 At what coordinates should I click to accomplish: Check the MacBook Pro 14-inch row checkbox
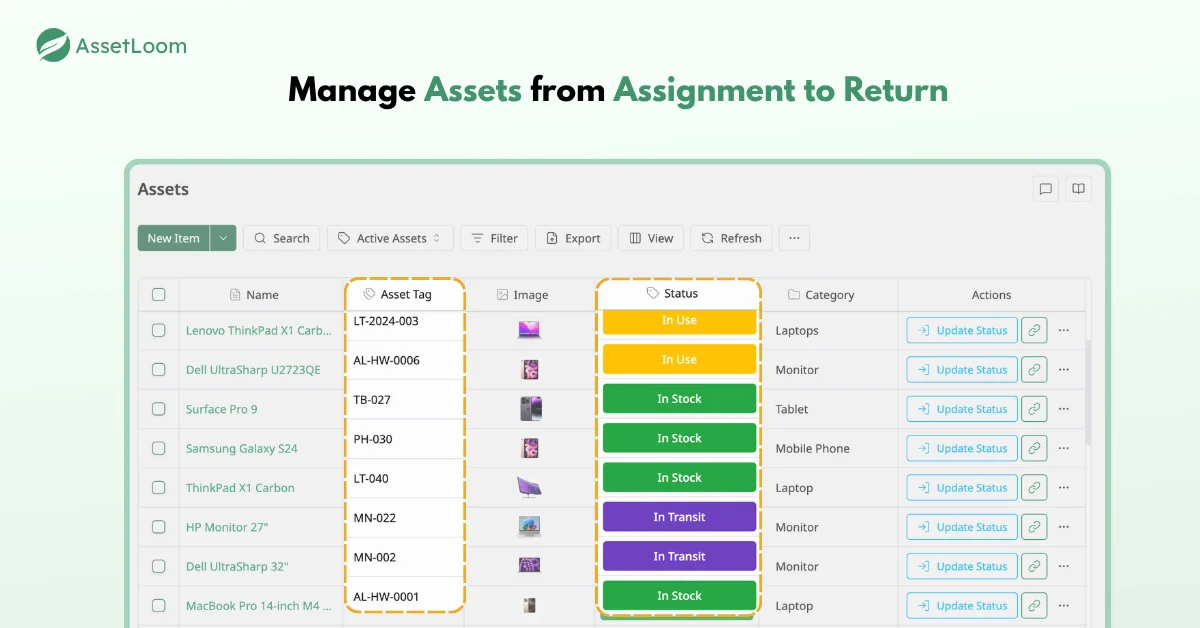pyautogui.click(x=158, y=606)
